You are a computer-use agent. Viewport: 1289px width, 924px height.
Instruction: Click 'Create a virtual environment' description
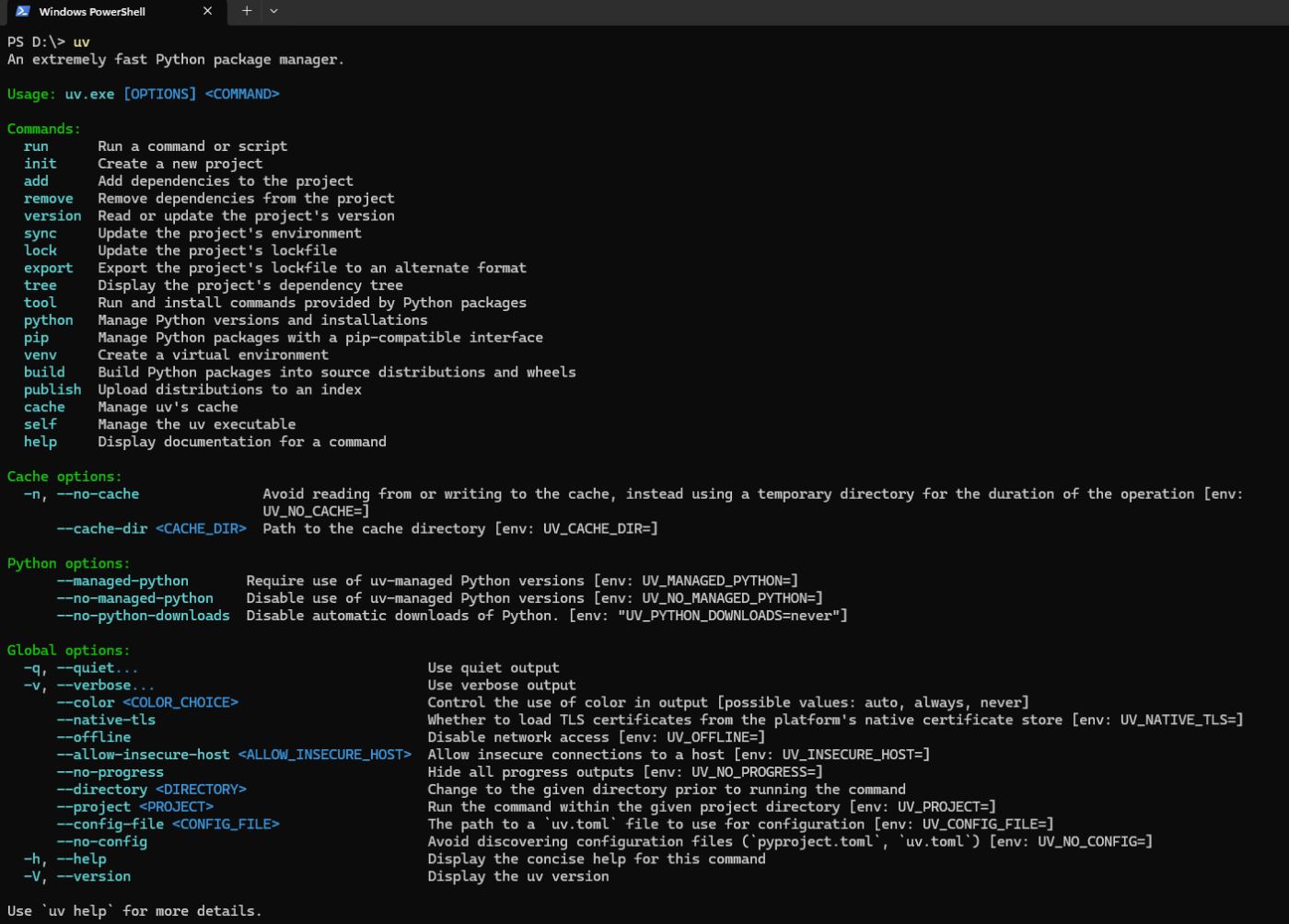(x=214, y=355)
